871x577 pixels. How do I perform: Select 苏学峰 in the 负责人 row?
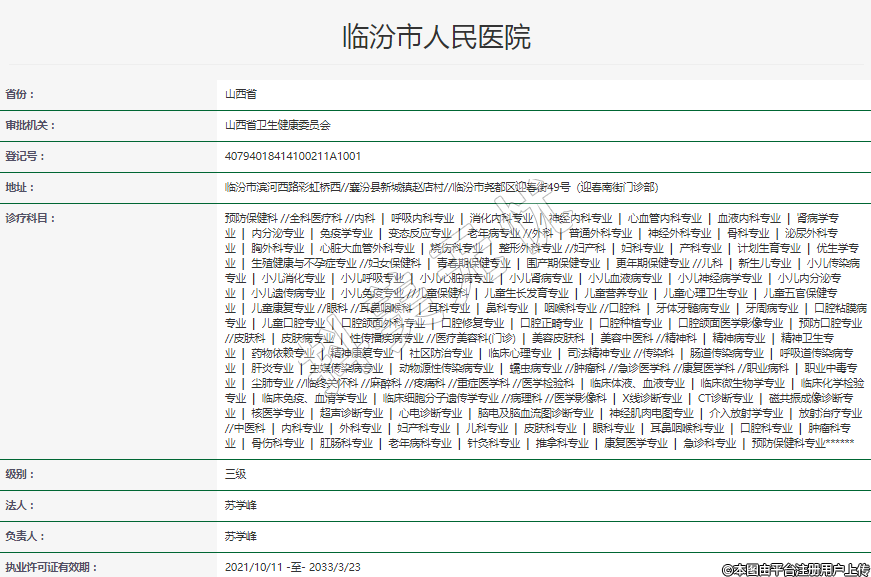[241, 536]
